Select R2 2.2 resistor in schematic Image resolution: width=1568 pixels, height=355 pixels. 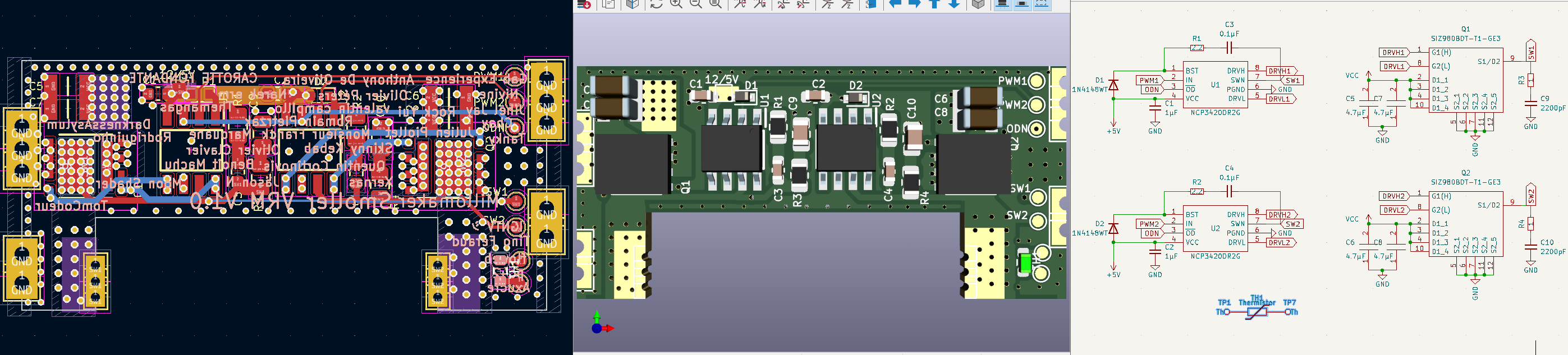coord(1196,191)
